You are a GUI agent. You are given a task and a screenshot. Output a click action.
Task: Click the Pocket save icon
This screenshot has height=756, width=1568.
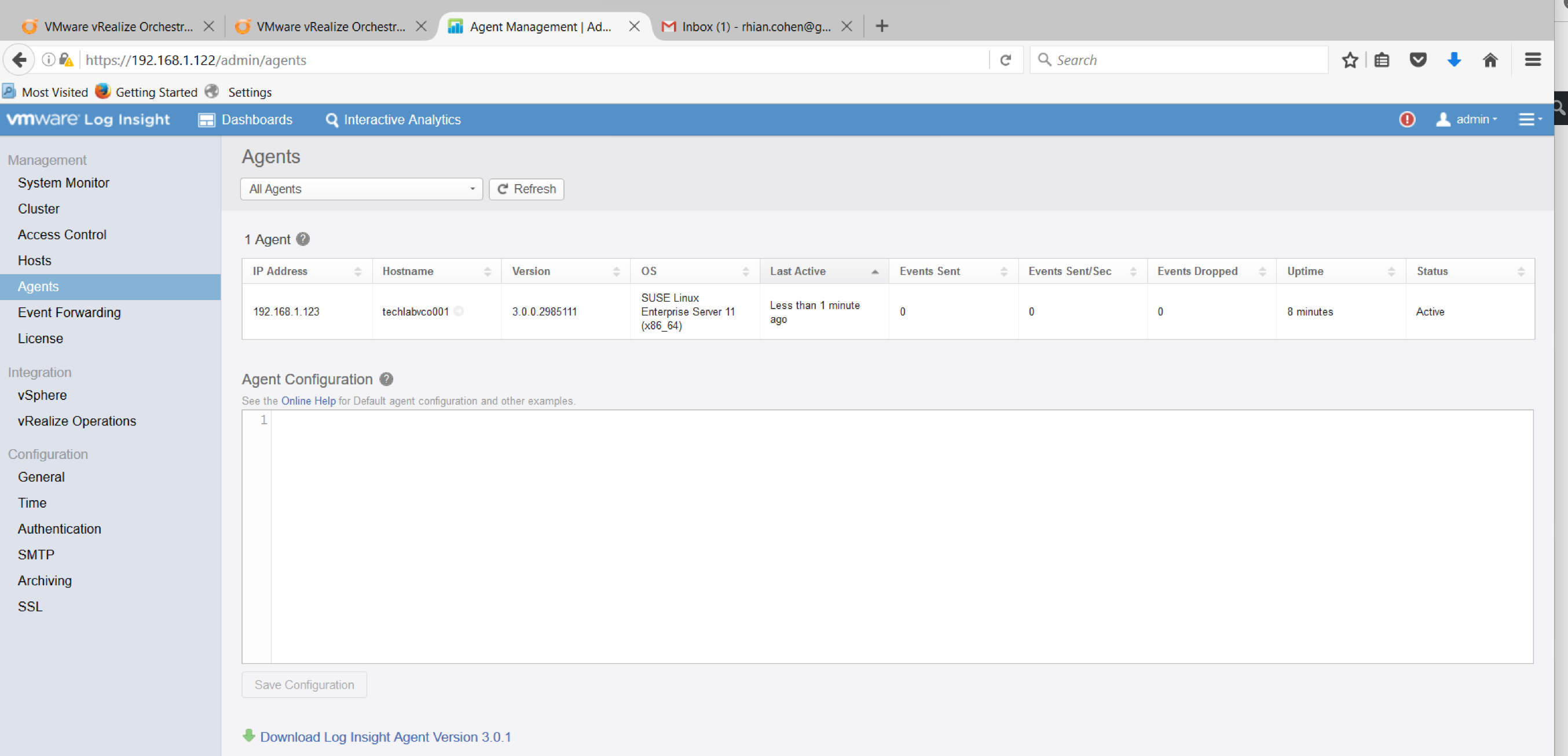point(1417,60)
